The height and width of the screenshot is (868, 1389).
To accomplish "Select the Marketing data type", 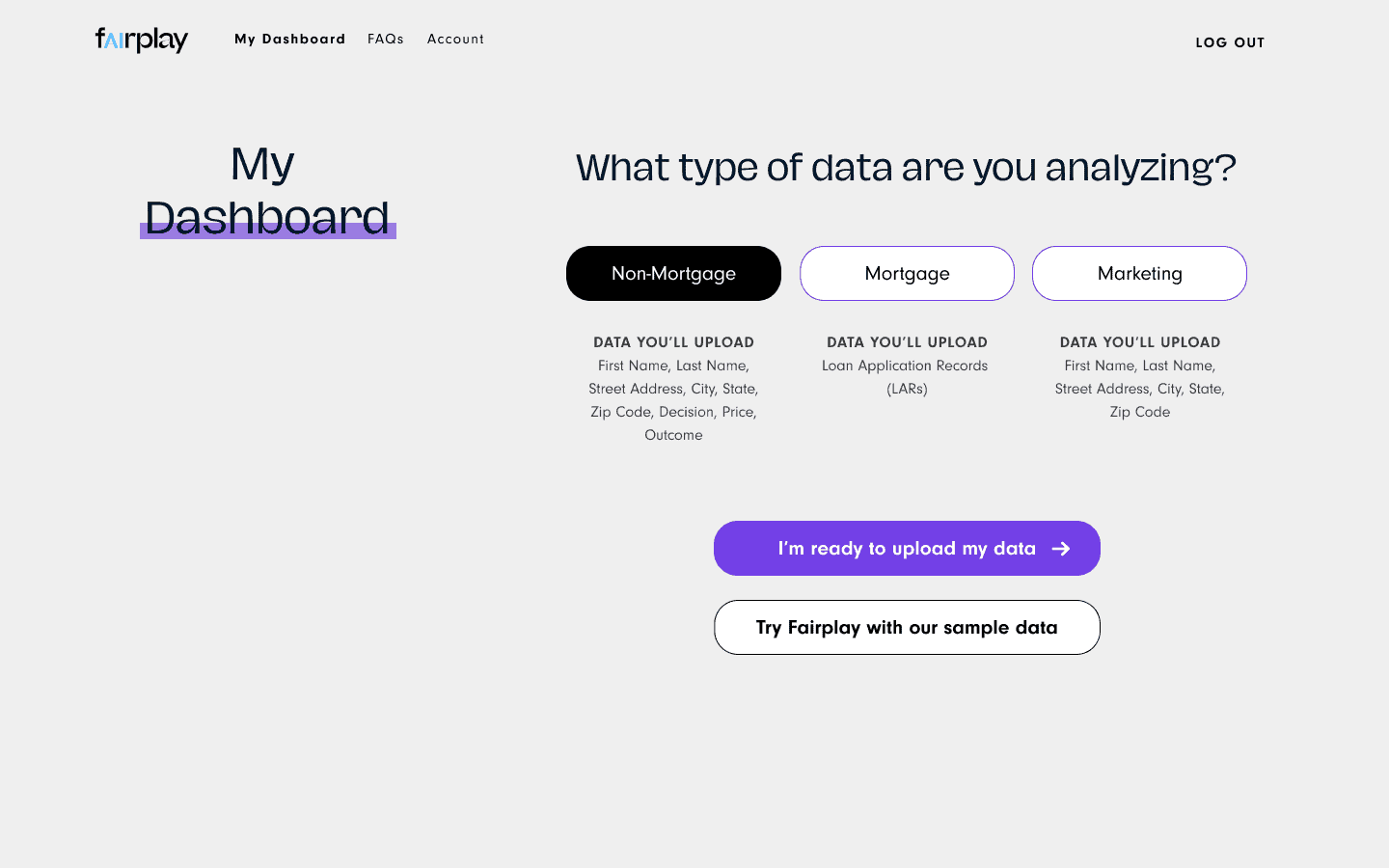I will click(1139, 273).
